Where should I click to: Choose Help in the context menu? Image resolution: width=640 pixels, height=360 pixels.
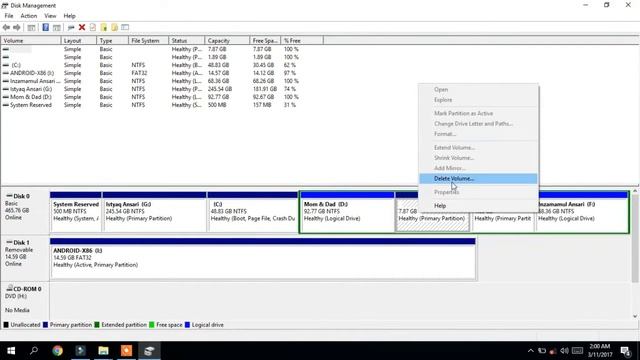pos(478,206)
